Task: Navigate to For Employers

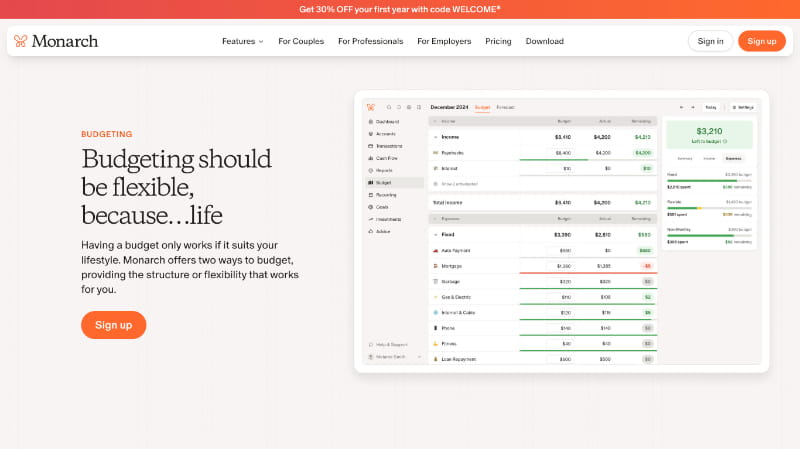Action: [444, 41]
